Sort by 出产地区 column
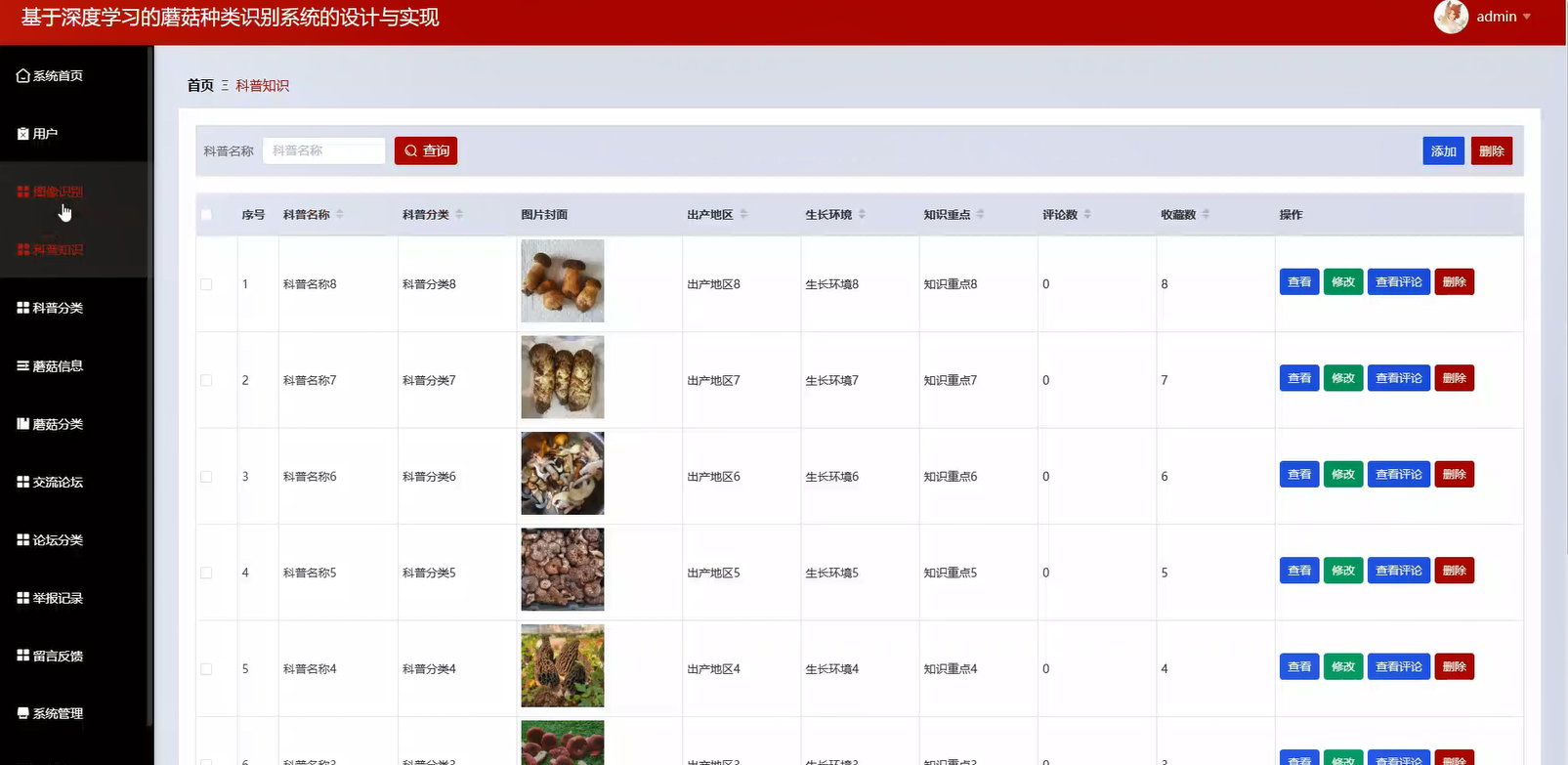 pyautogui.click(x=743, y=214)
